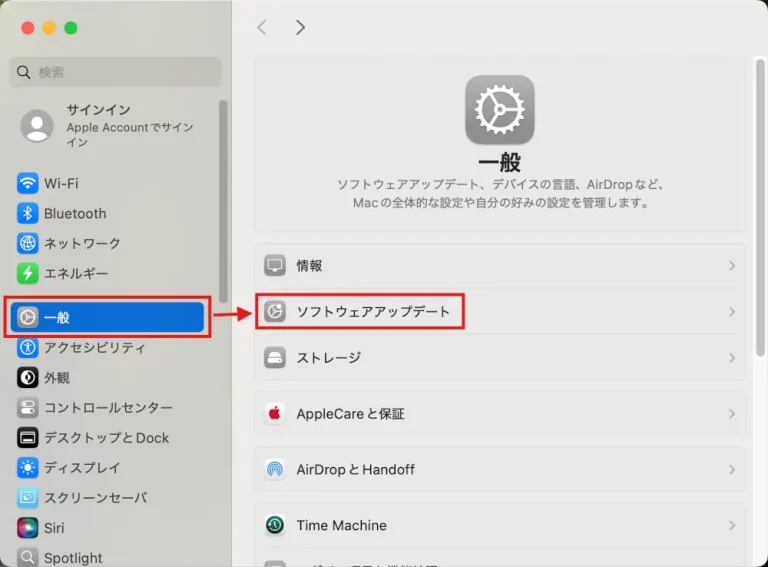Click the selected 一般 label text

click(x=57, y=317)
